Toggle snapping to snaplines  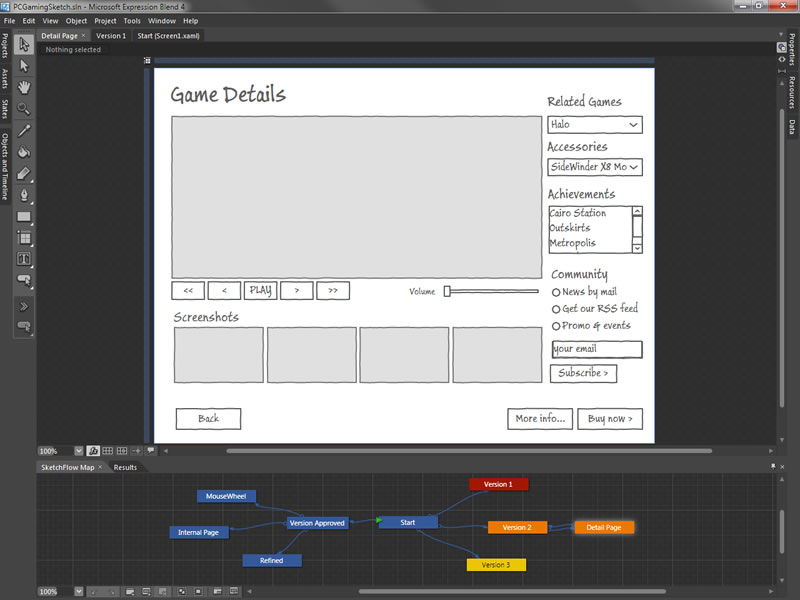(136, 451)
